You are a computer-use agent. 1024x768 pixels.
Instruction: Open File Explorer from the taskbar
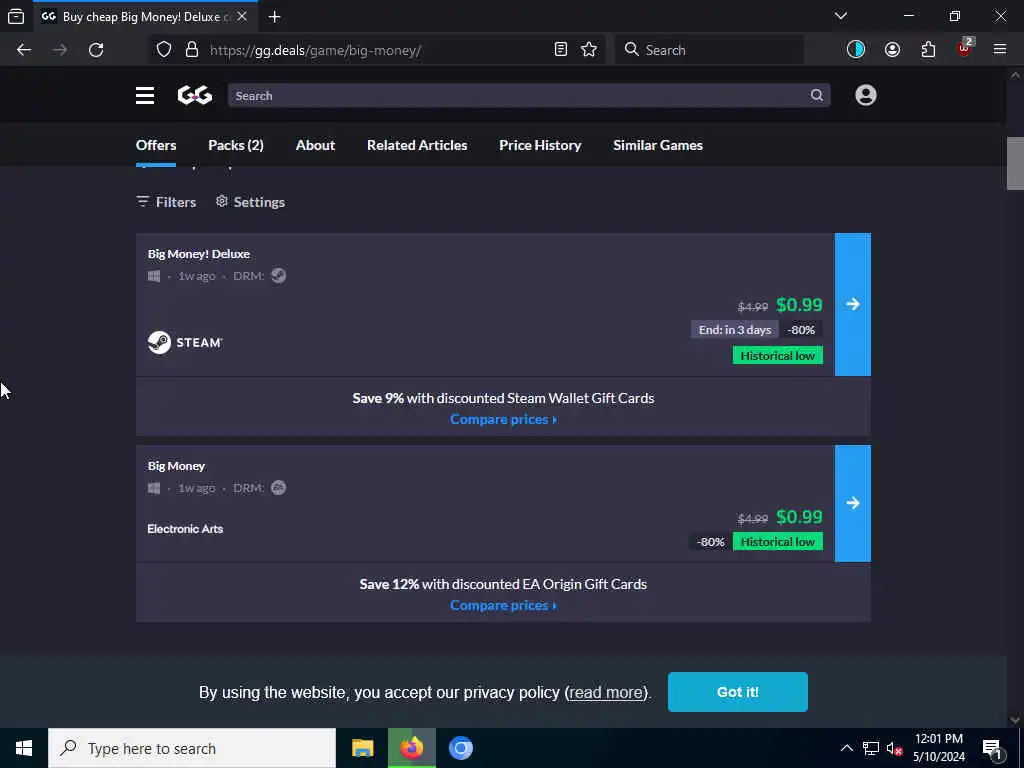[x=362, y=748]
